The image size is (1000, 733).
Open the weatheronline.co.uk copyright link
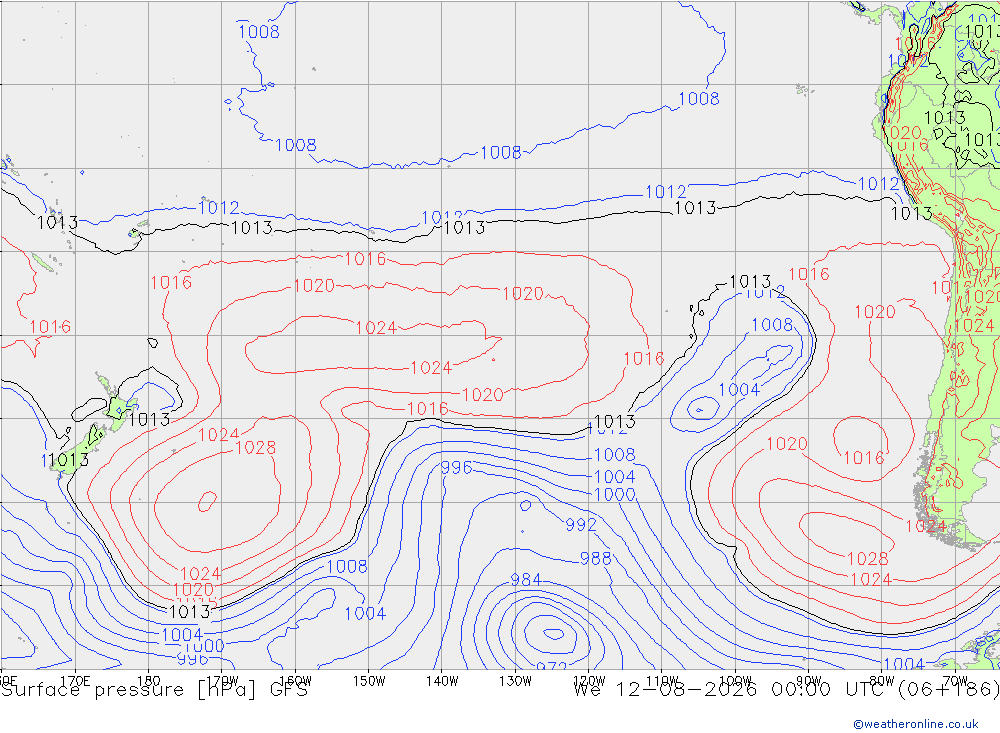pos(915,723)
